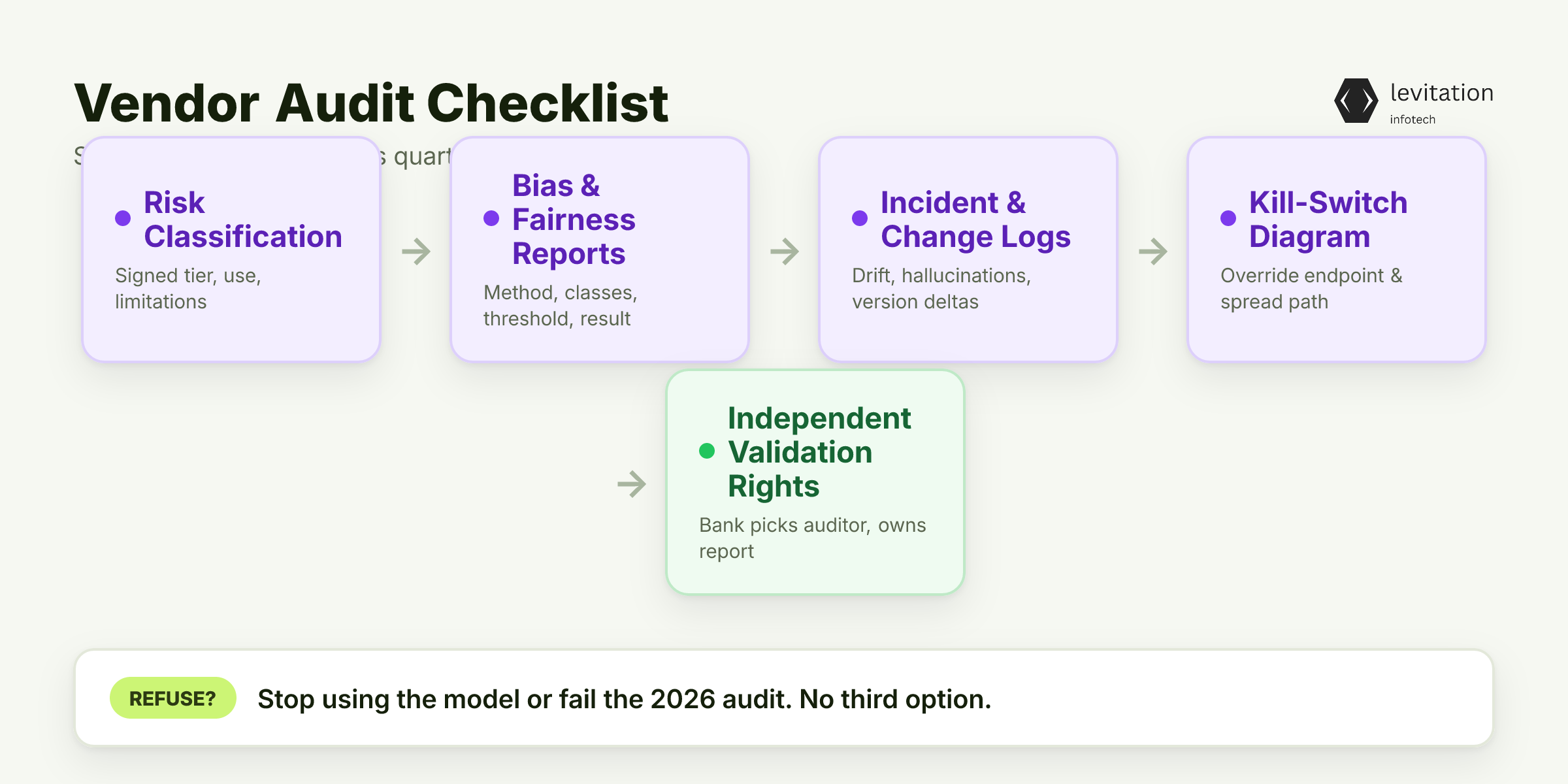Screen dimensions: 1568x784
Task: Click the 'levitation' brand name text
Action: click(x=1442, y=93)
